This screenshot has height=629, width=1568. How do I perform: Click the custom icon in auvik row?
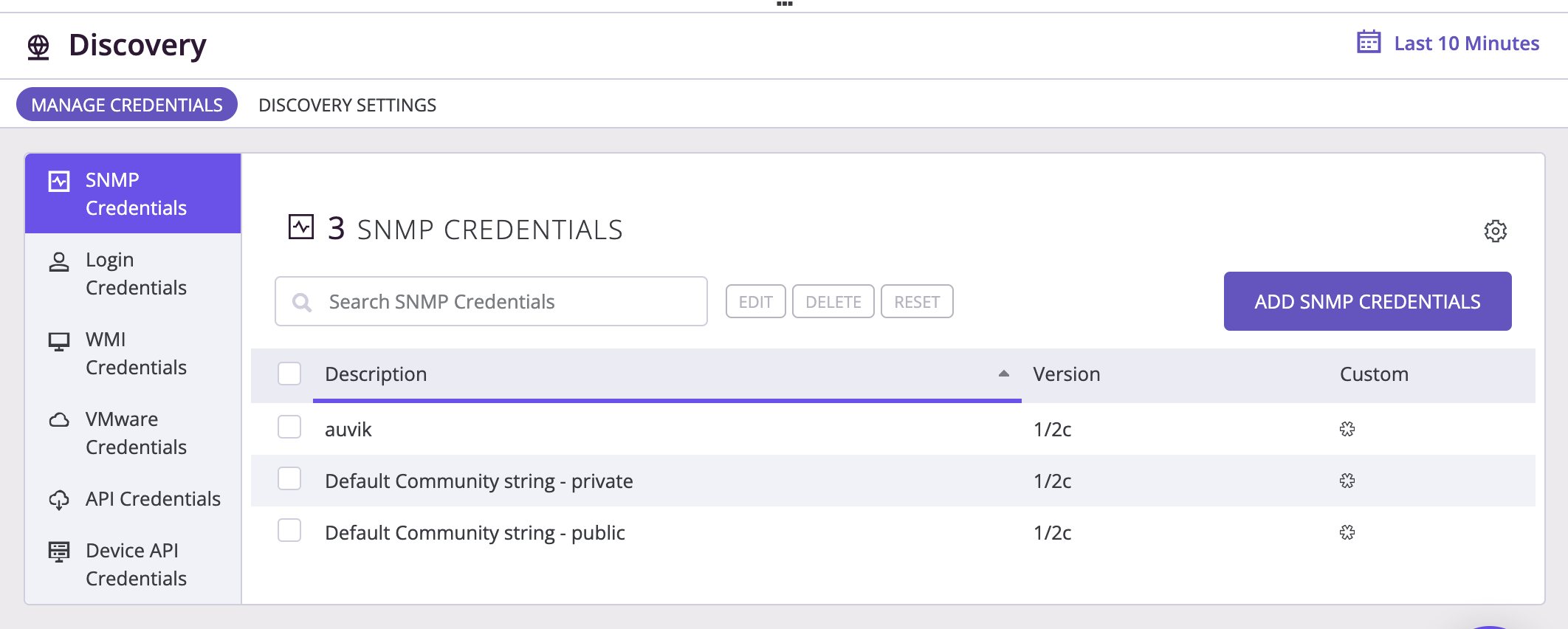pyautogui.click(x=1347, y=429)
